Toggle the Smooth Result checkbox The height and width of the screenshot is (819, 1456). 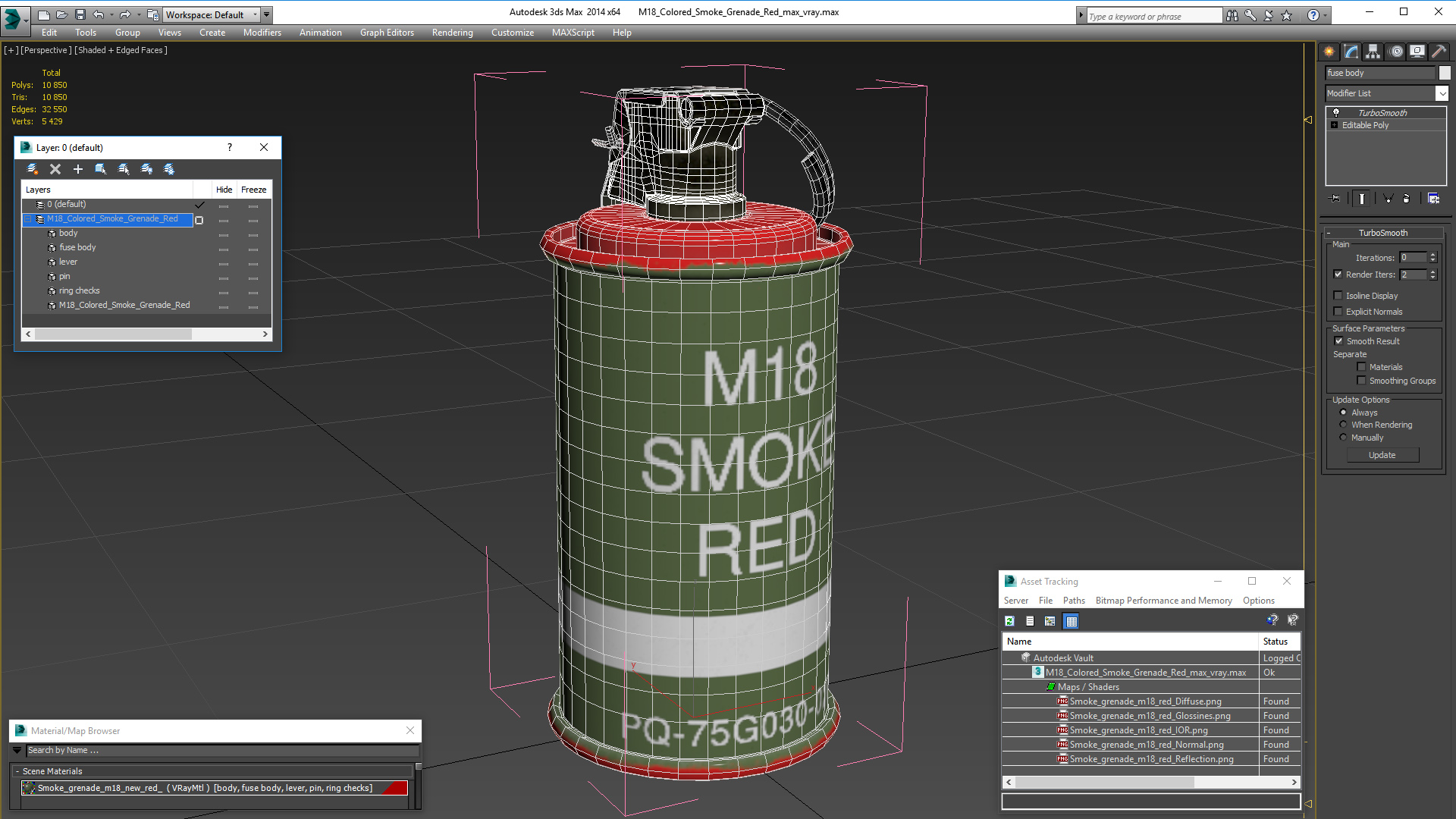[x=1339, y=341]
